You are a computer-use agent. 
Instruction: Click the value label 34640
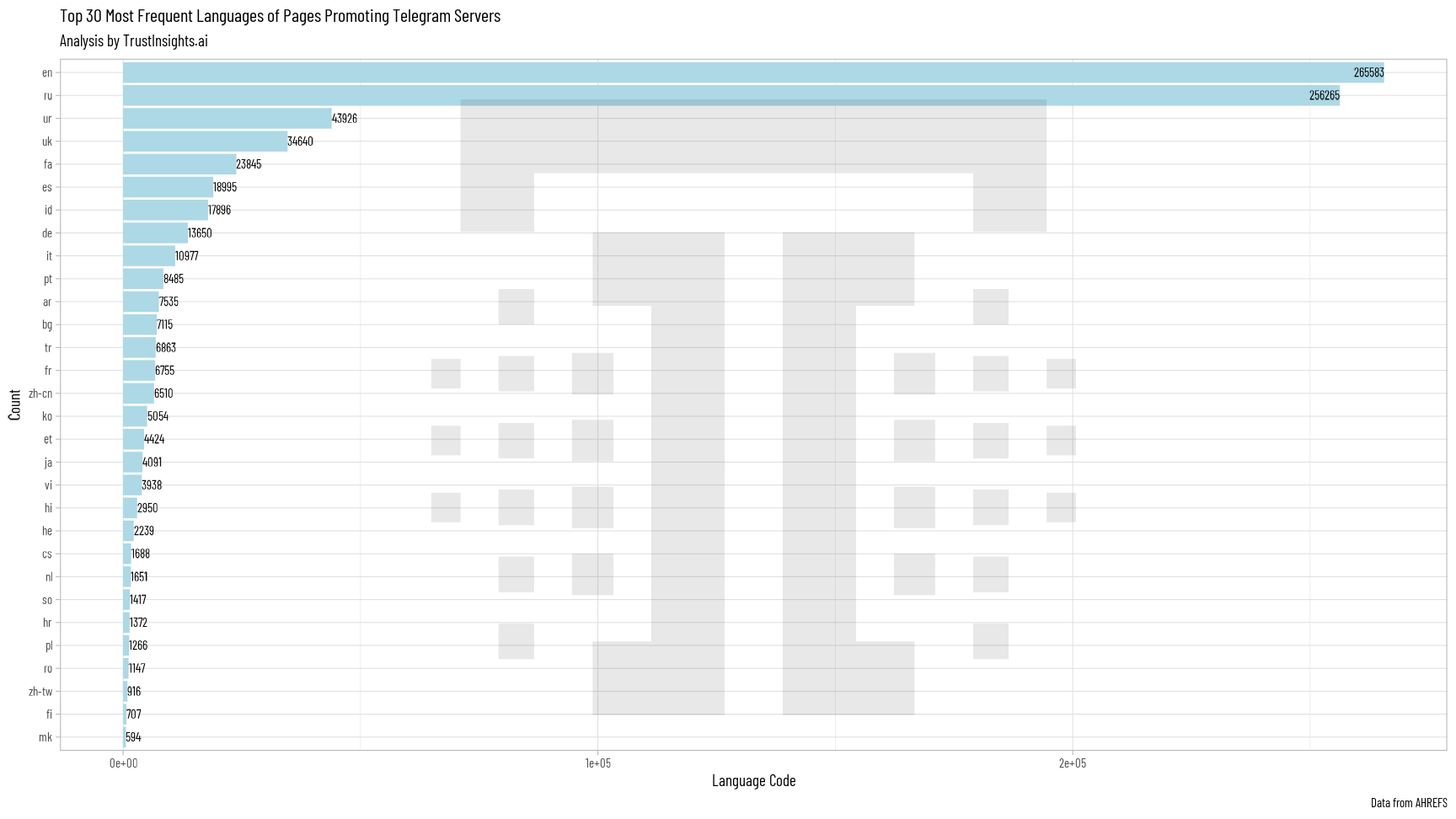(300, 142)
